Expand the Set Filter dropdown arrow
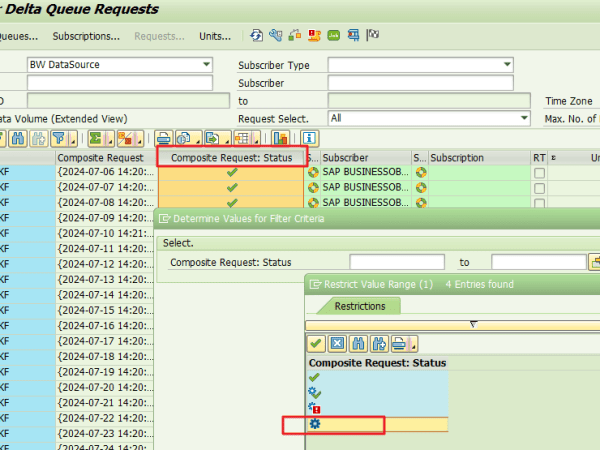 pos(73,139)
